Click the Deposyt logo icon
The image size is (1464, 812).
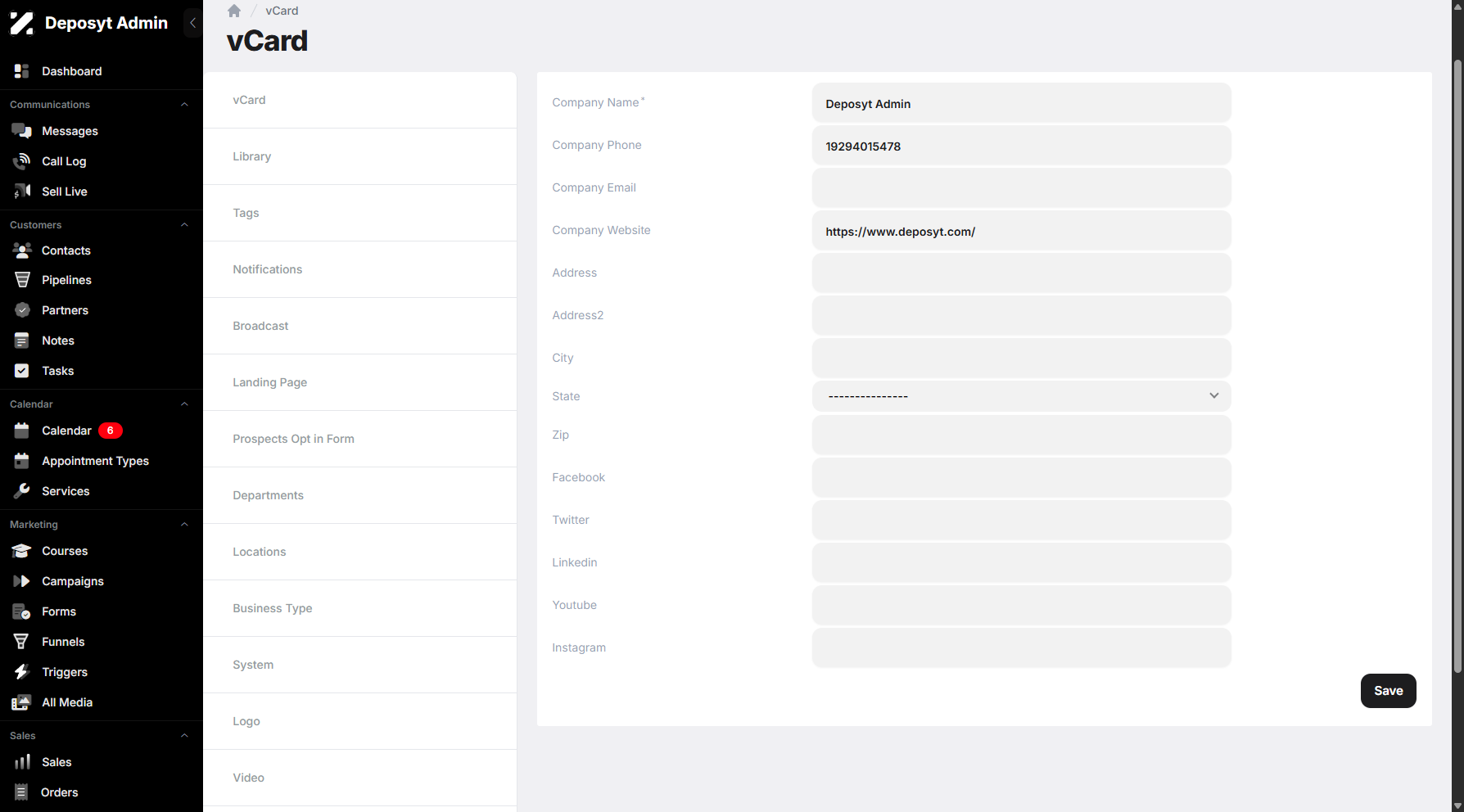coord(22,23)
